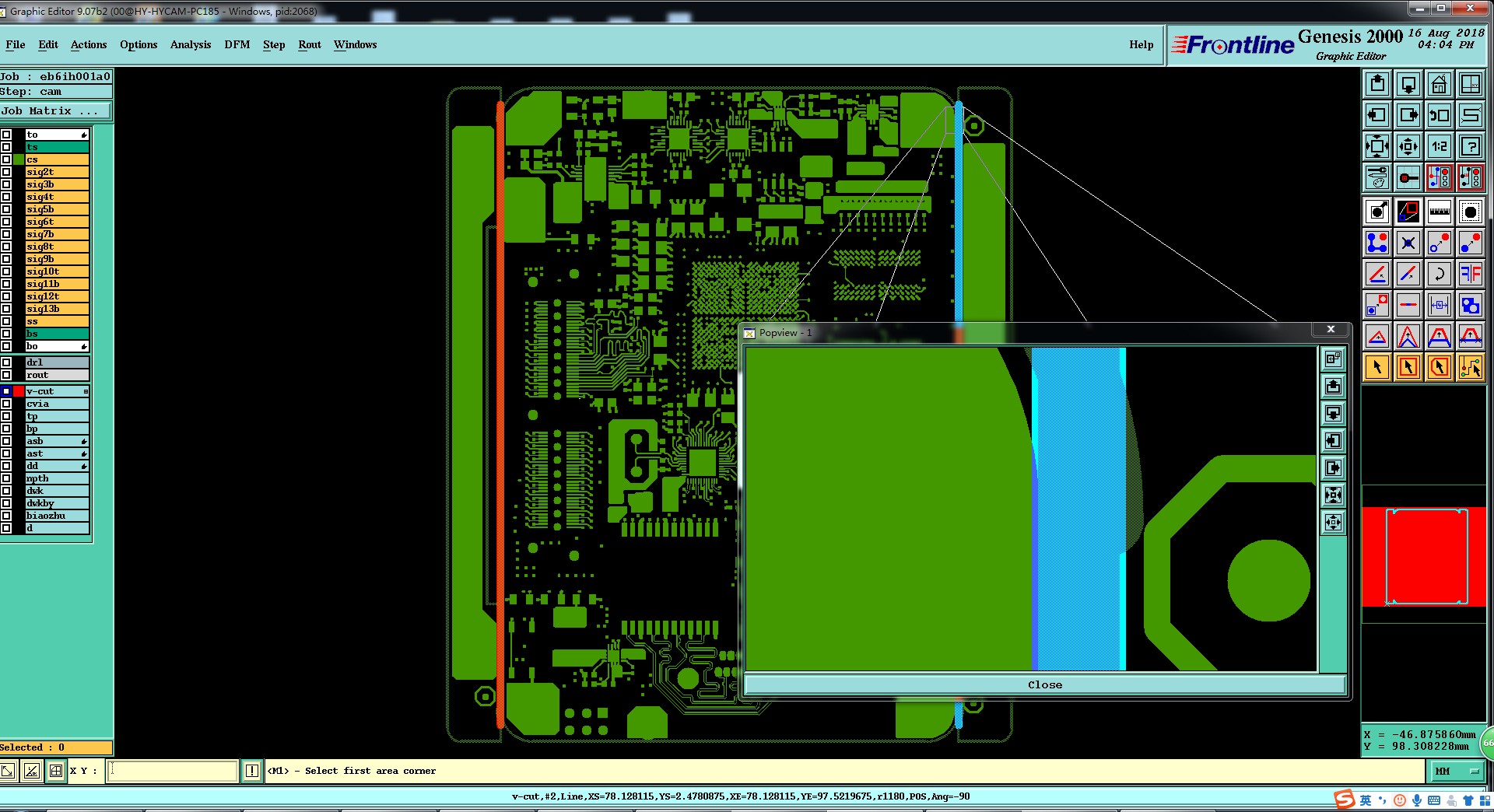Click the rectangle area select icon
This screenshot has height=812, width=1494.
(1408, 367)
